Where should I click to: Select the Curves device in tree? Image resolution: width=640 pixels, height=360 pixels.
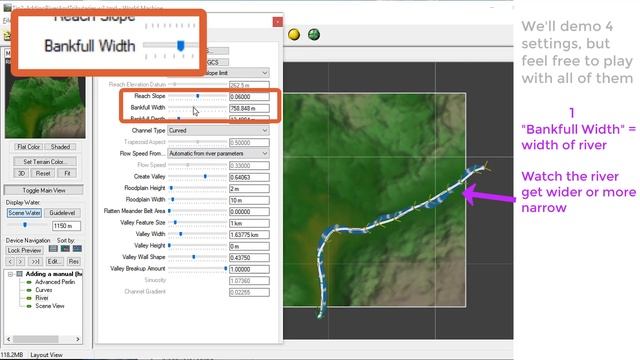[44, 290]
